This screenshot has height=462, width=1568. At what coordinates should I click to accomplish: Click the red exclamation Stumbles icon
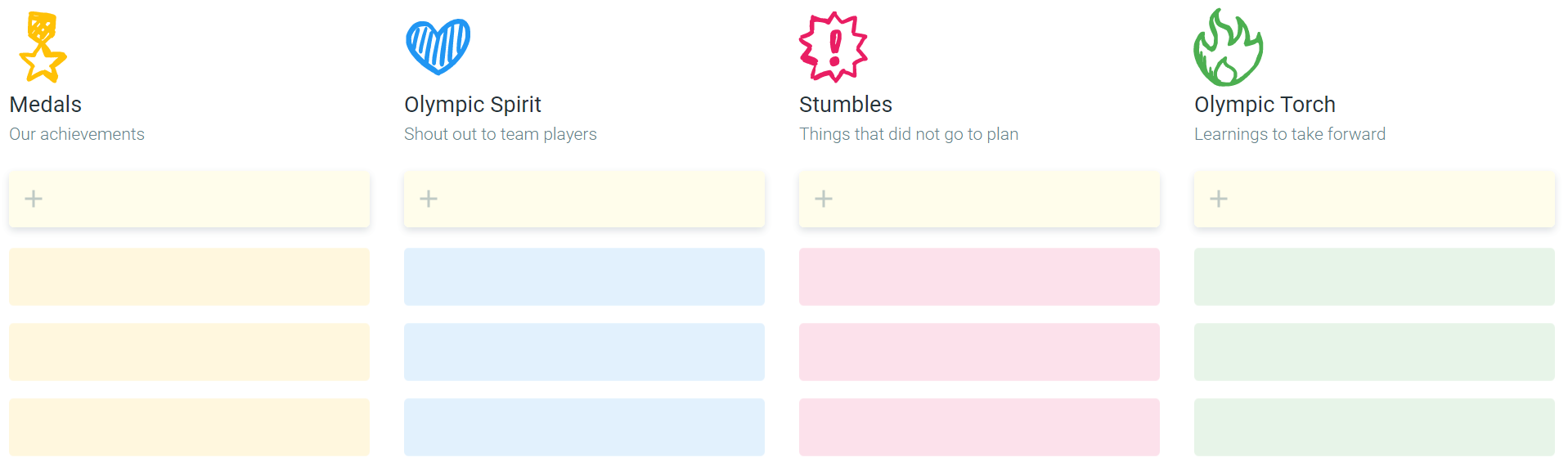[x=833, y=47]
